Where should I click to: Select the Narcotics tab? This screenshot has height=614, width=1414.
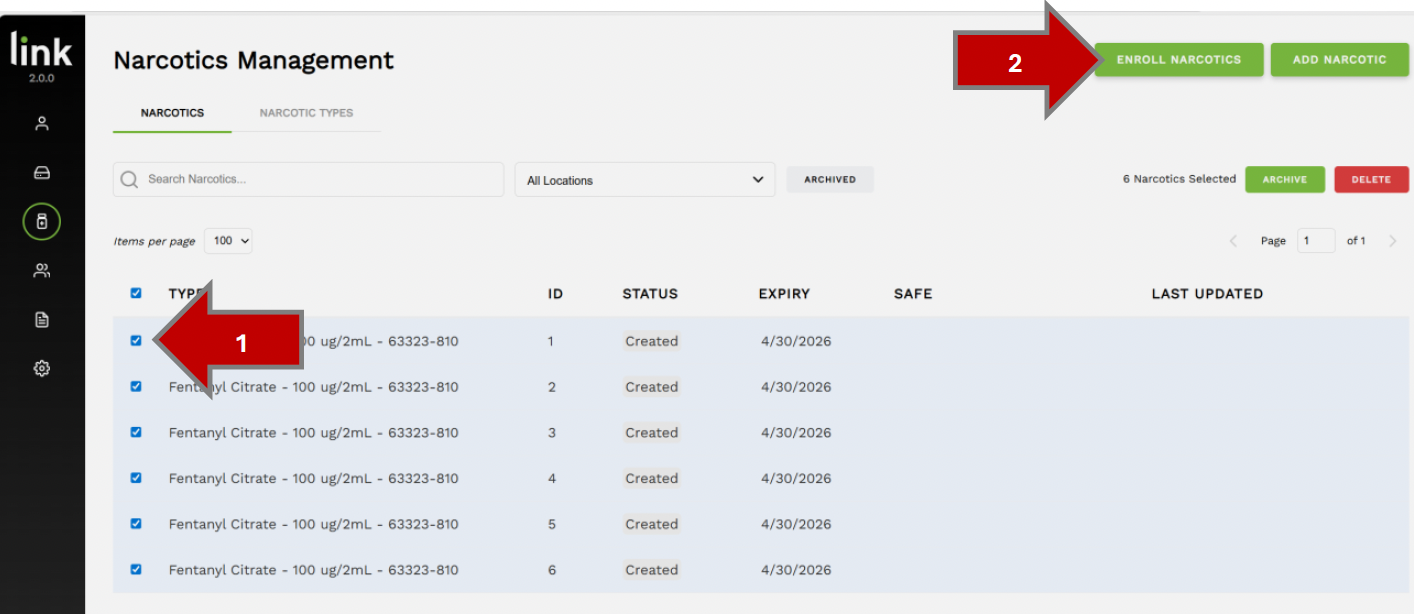(x=172, y=113)
